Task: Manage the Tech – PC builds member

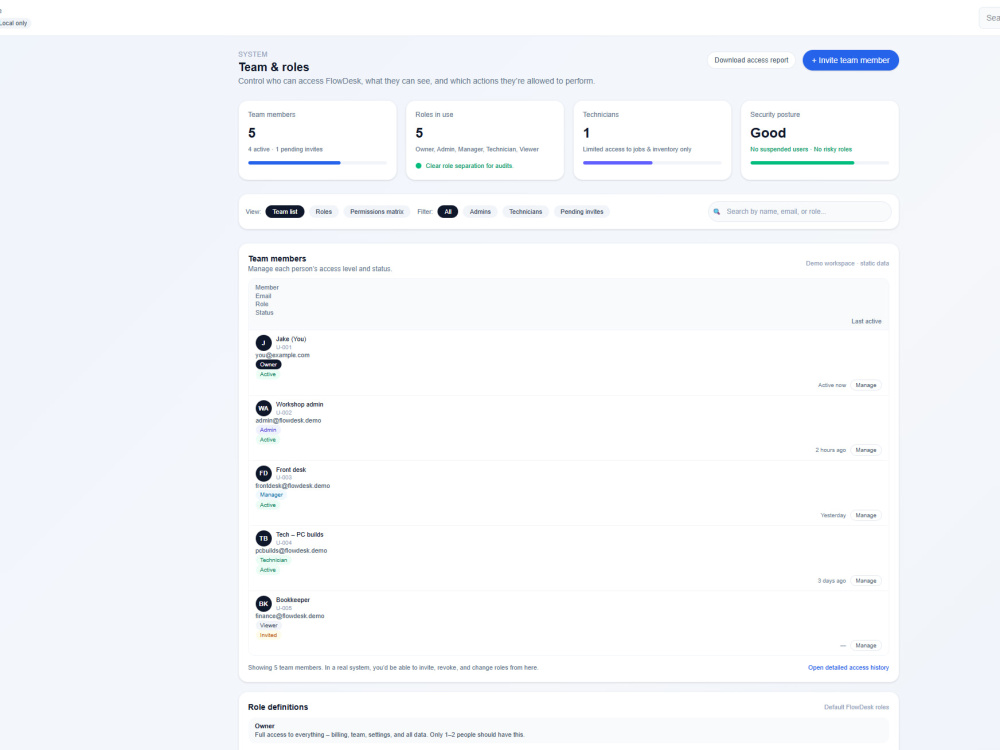Action: tap(865, 581)
